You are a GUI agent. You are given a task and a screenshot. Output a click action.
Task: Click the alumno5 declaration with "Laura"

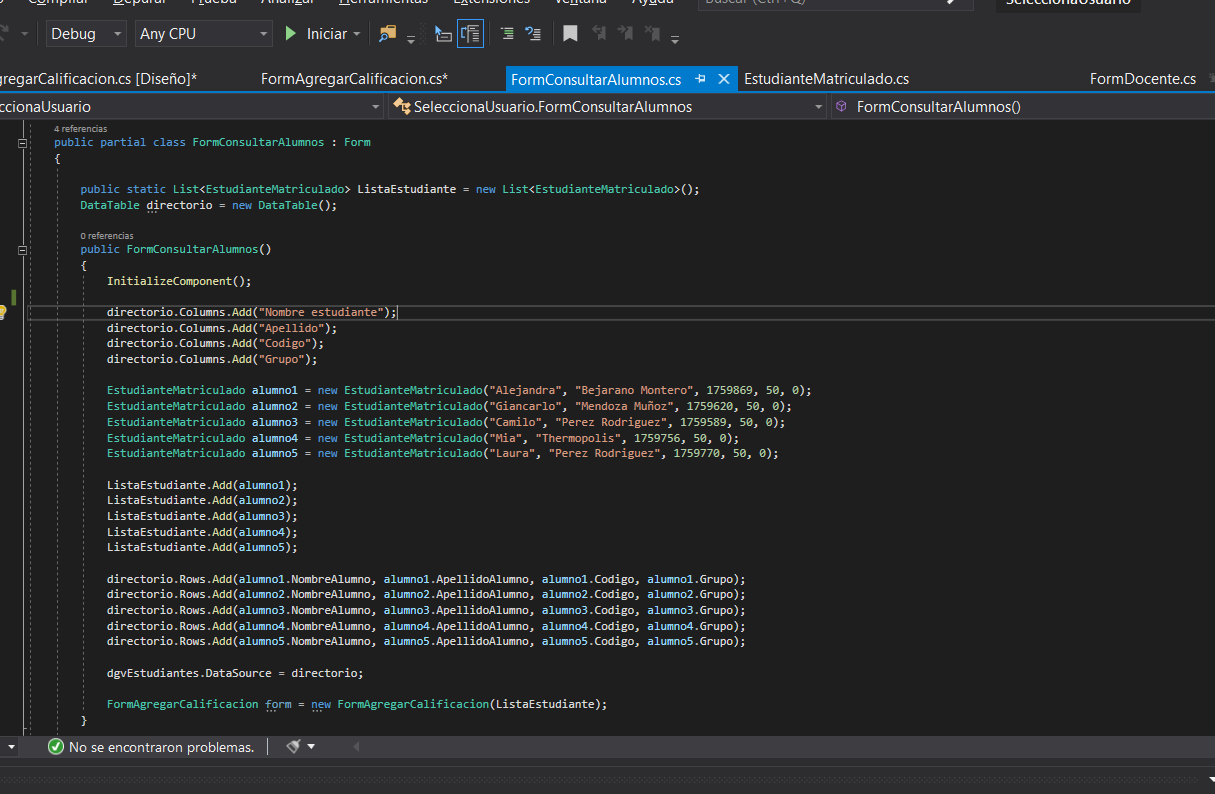click(442, 453)
